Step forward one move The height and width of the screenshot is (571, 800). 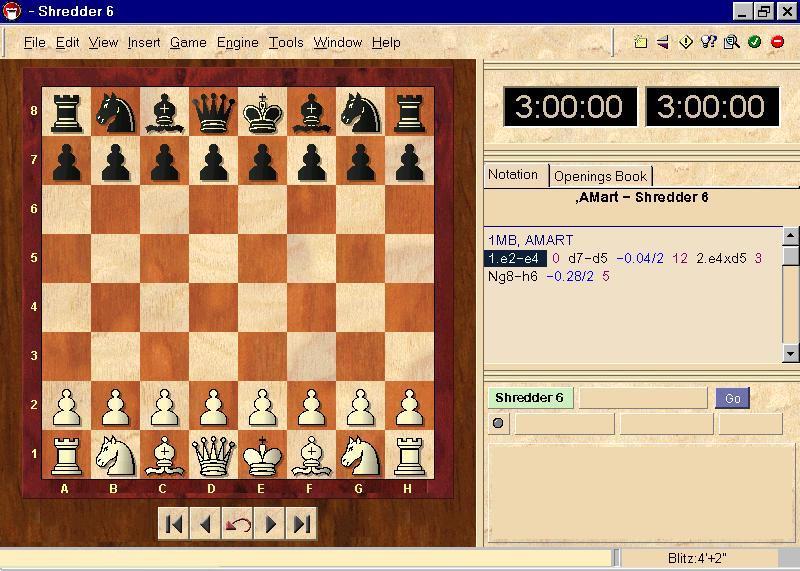270,524
